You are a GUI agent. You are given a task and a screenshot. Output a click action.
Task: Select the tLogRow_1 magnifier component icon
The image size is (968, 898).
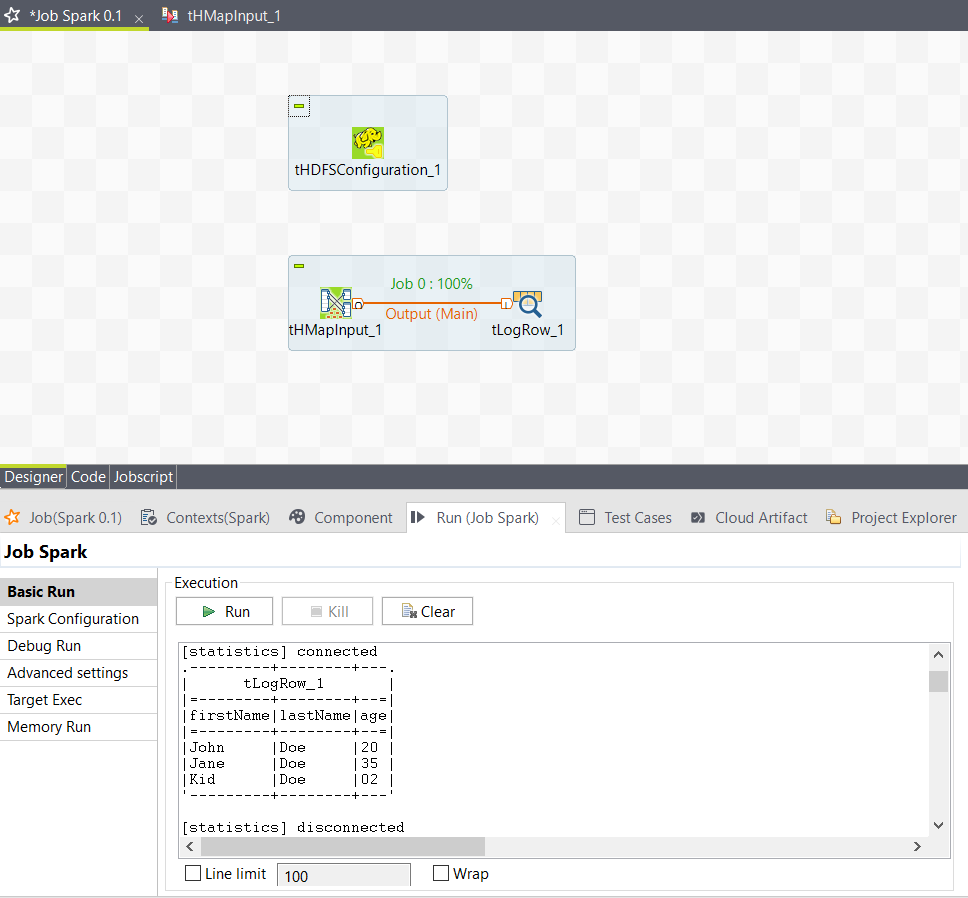tap(528, 304)
